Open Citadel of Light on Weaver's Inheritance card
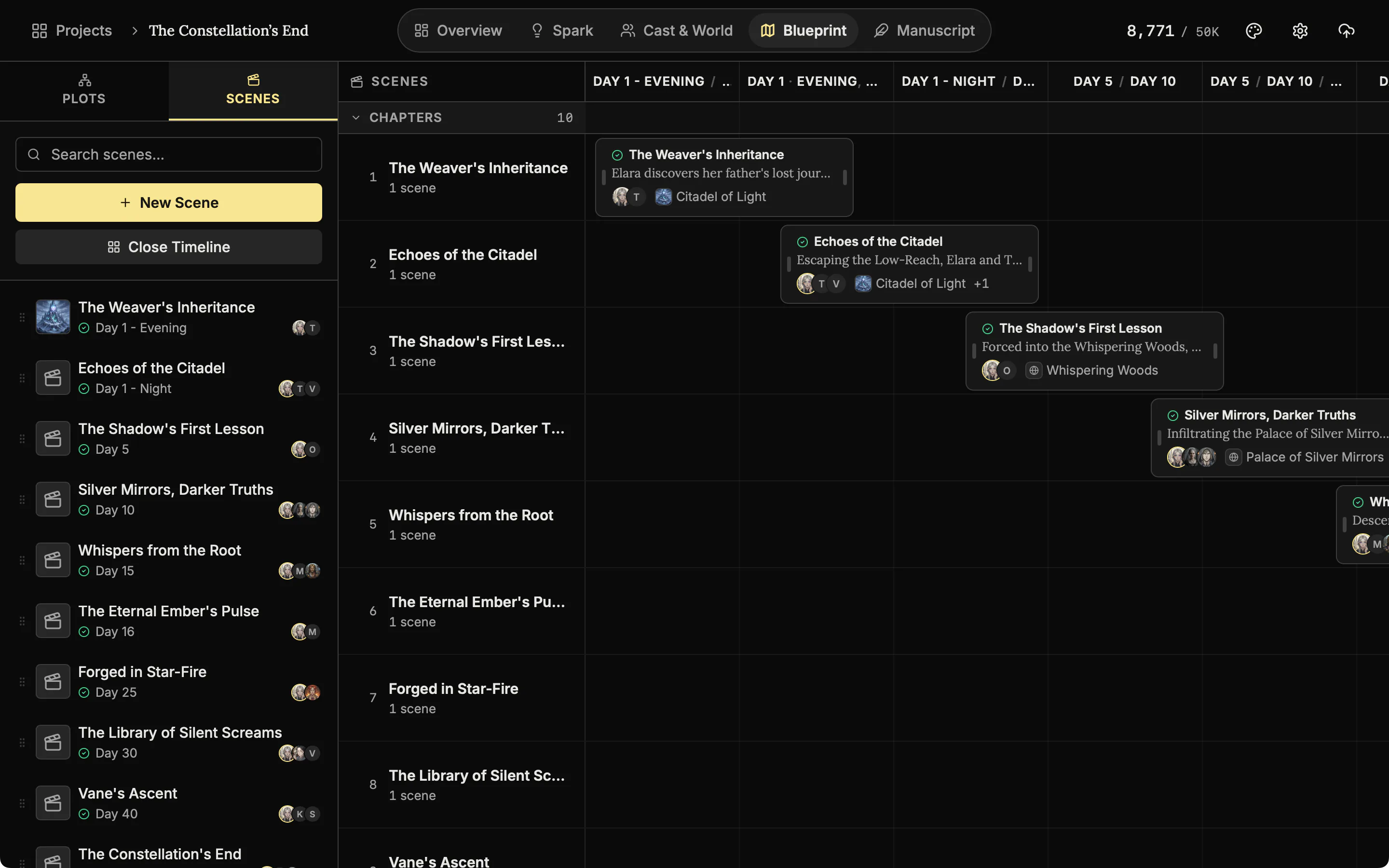The width and height of the screenshot is (1389, 868). [x=710, y=197]
